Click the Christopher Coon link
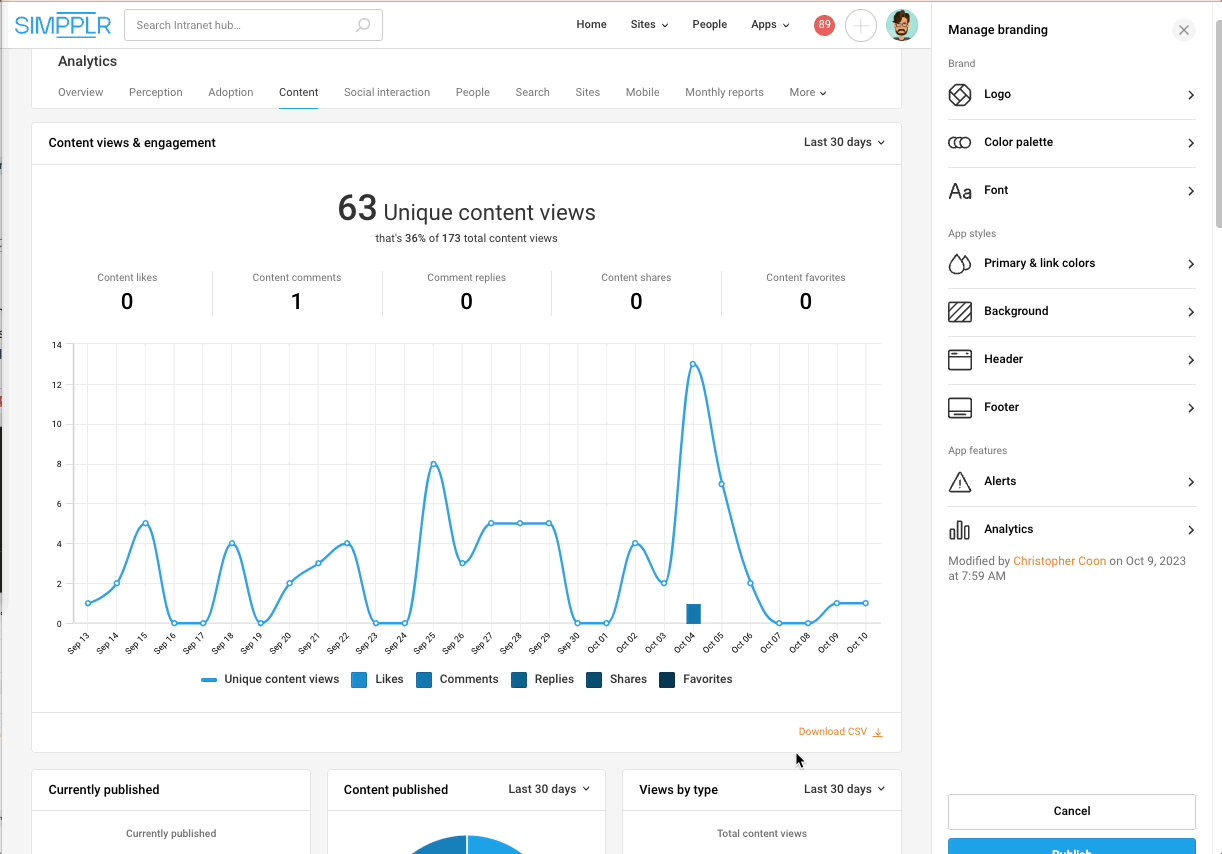Image resolution: width=1222 pixels, height=854 pixels. (1060, 561)
